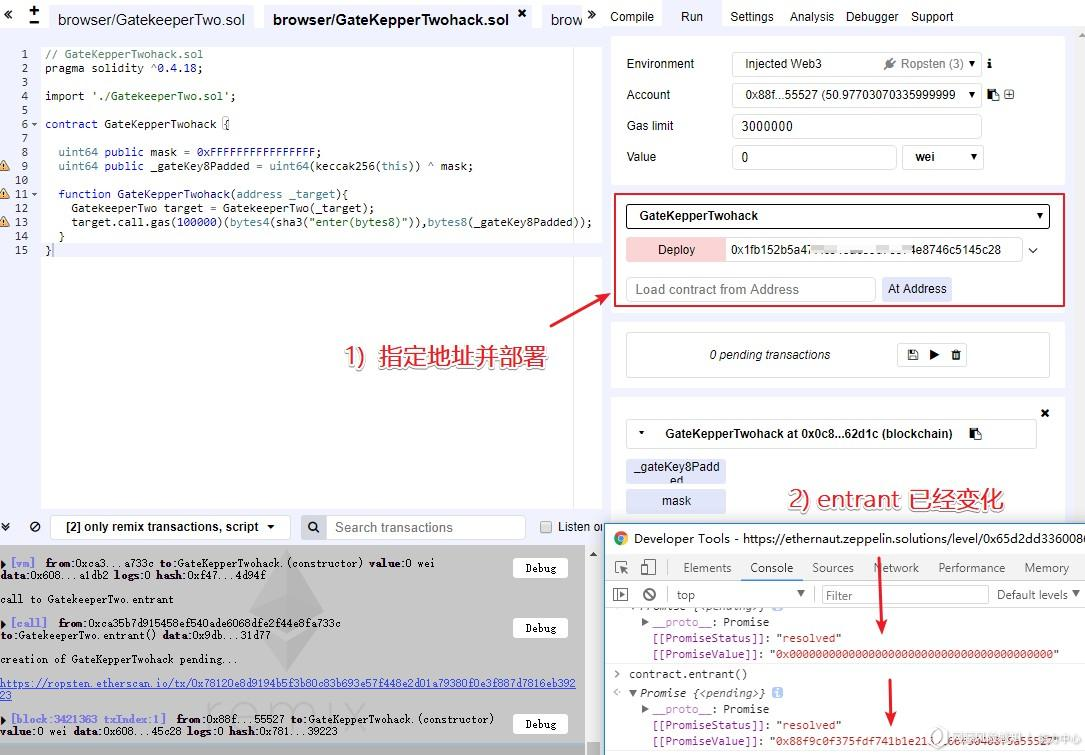Open the Environment dropdown
The height and width of the screenshot is (755, 1085).
(x=856, y=64)
